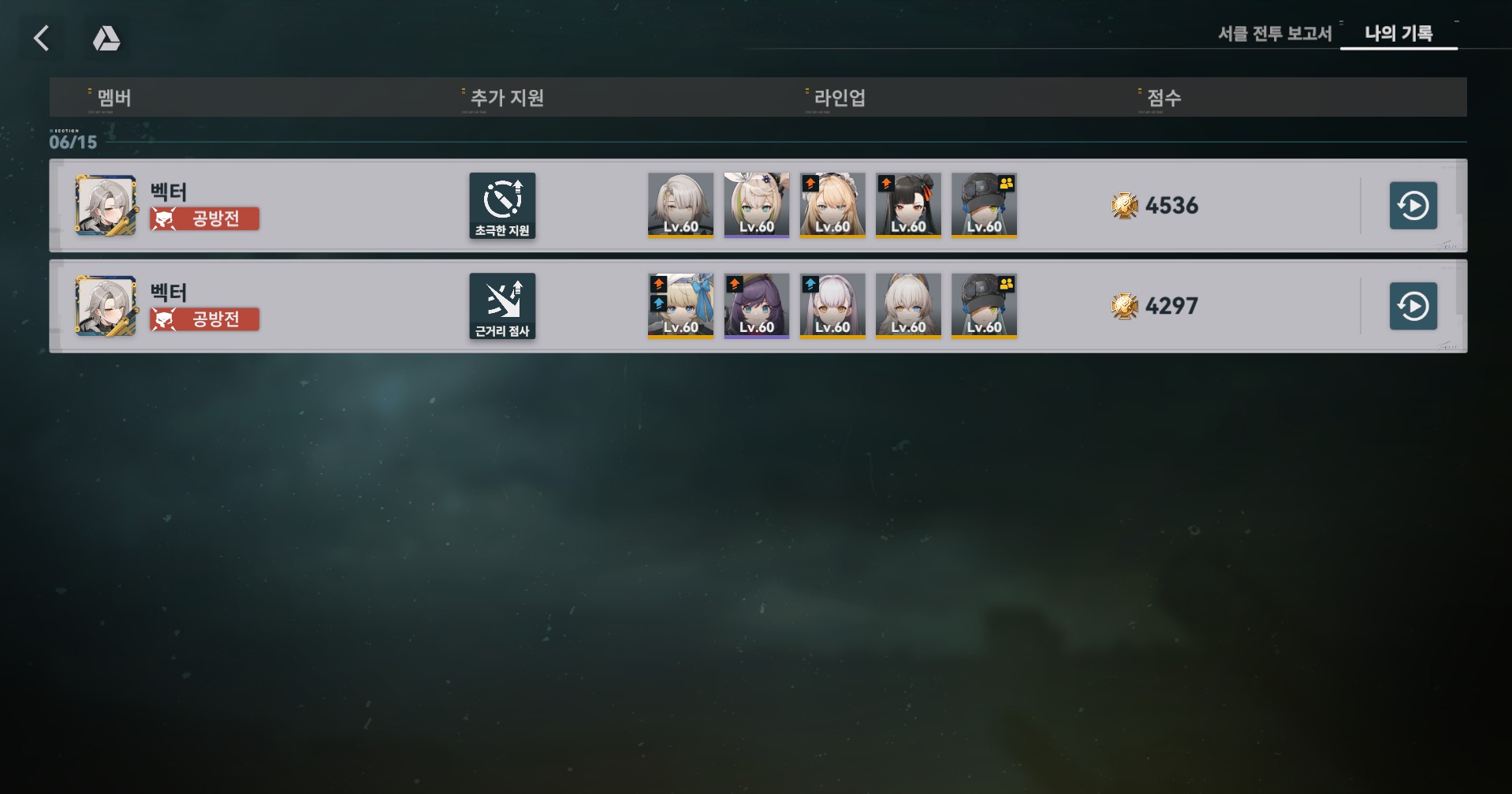Open 벡터 member avatar in second row
The height and width of the screenshot is (794, 1512).
click(106, 306)
